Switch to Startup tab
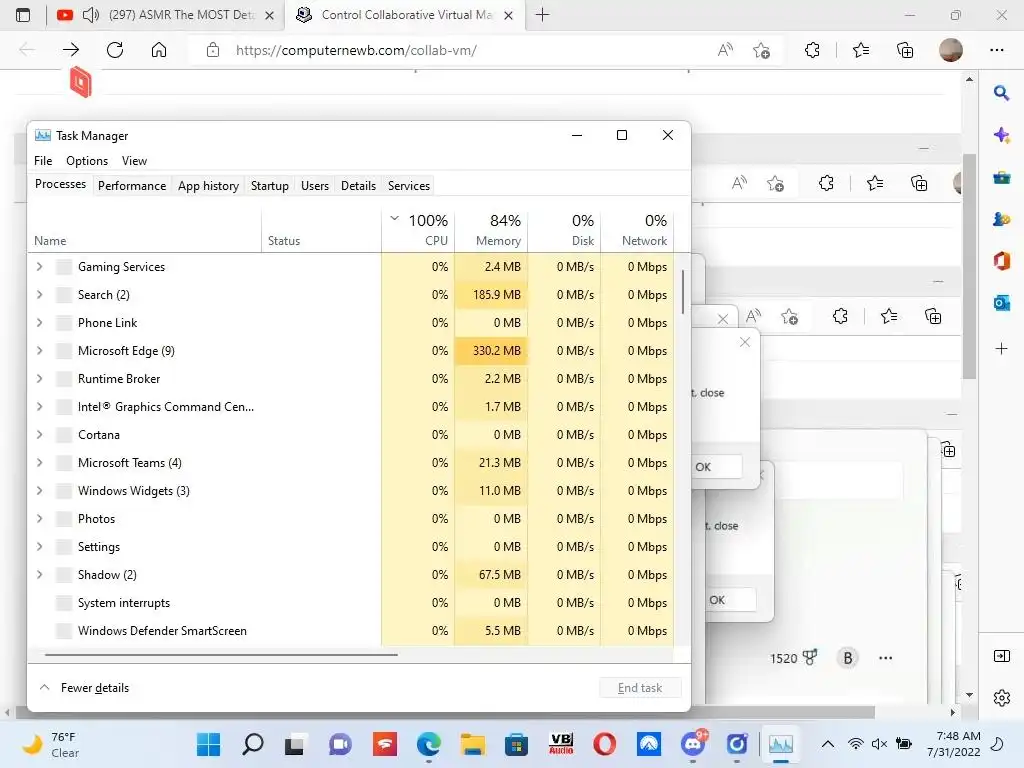This screenshot has width=1024, height=768. (x=270, y=185)
